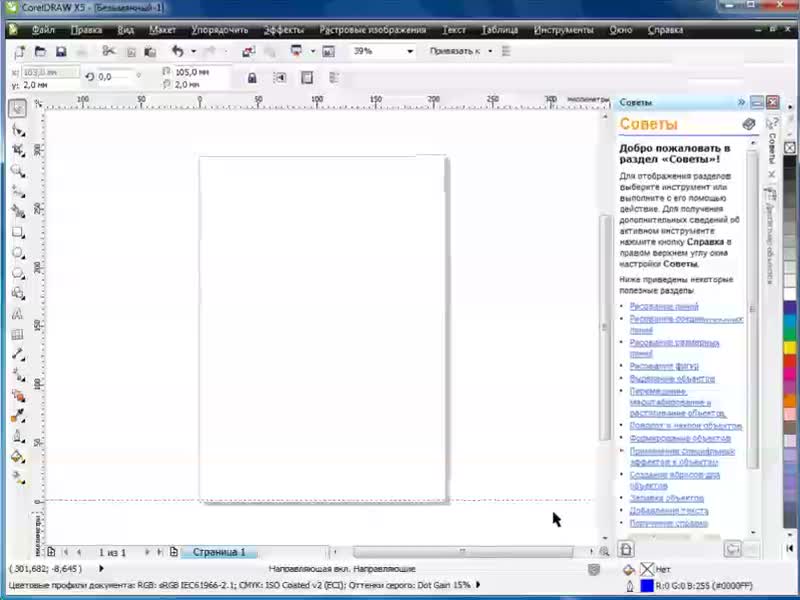Viewport: 800px width, 600px height.
Task: Select the Dimension tool
Action: point(18,354)
